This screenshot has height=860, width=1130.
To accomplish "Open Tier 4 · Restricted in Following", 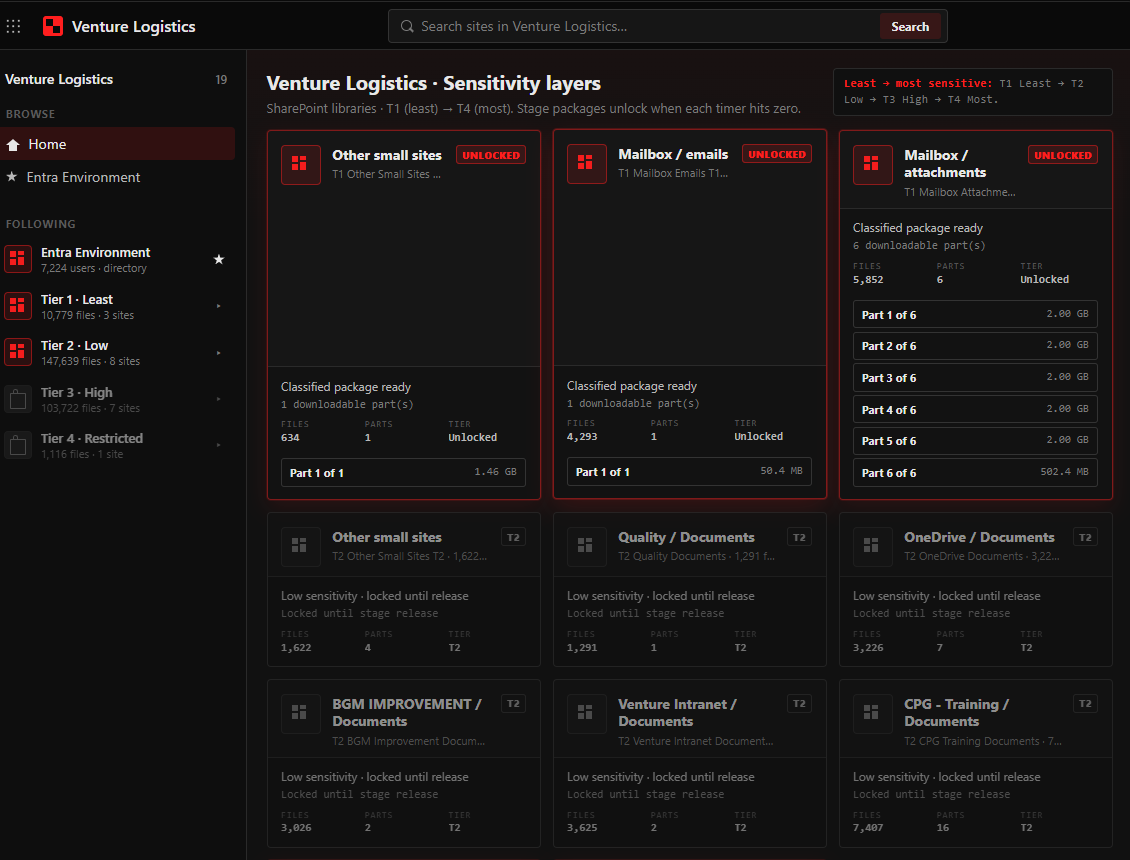I will 117,445.
